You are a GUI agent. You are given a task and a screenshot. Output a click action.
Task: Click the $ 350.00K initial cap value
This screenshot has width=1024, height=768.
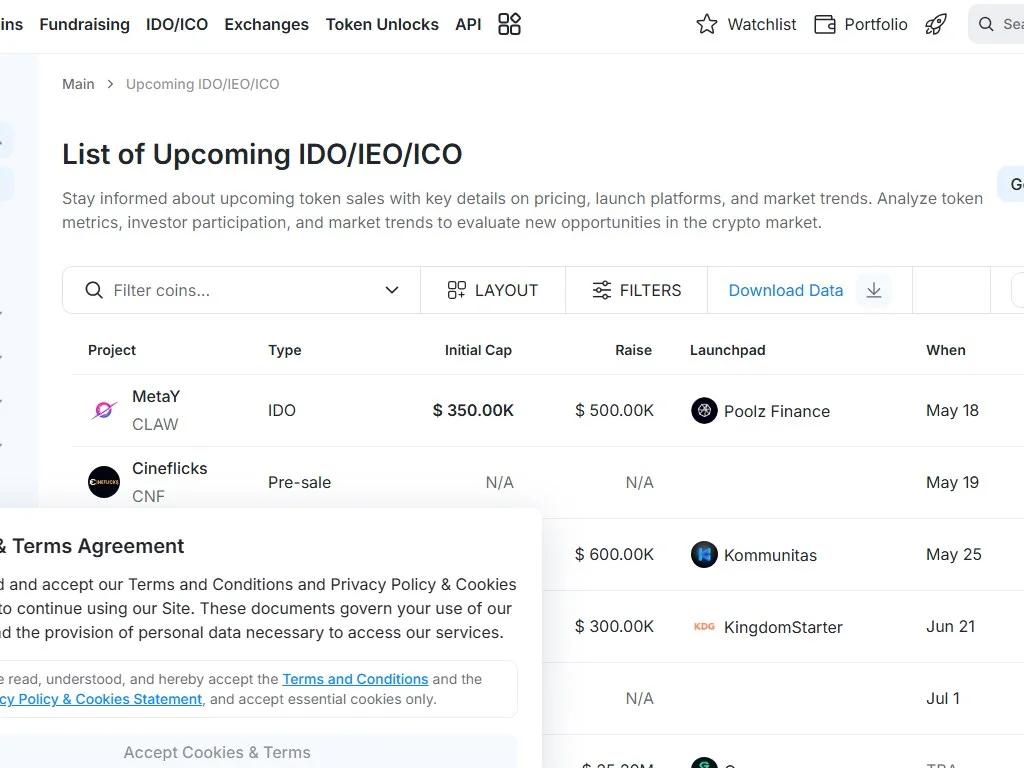(473, 410)
